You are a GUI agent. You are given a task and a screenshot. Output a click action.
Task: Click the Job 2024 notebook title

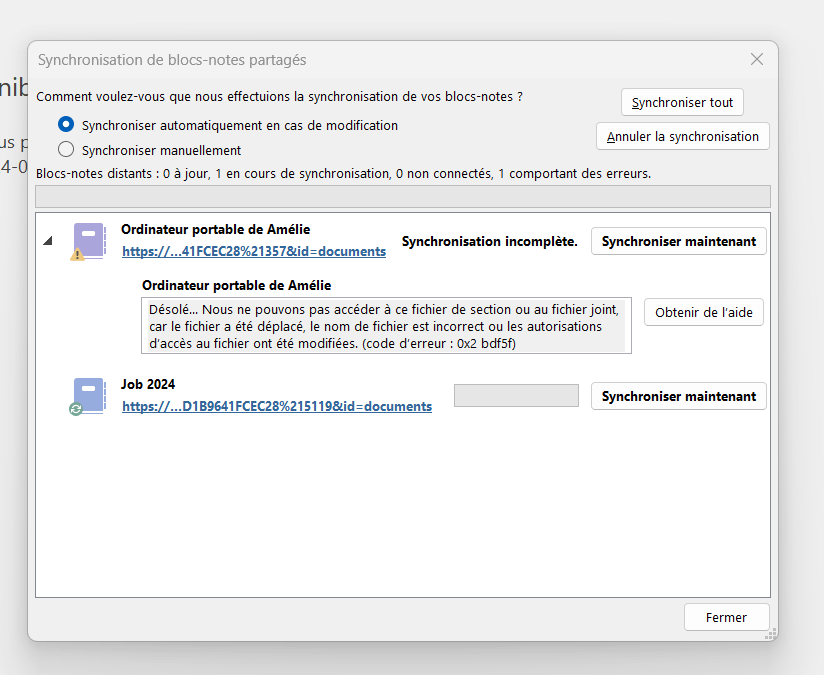pyautogui.click(x=148, y=384)
